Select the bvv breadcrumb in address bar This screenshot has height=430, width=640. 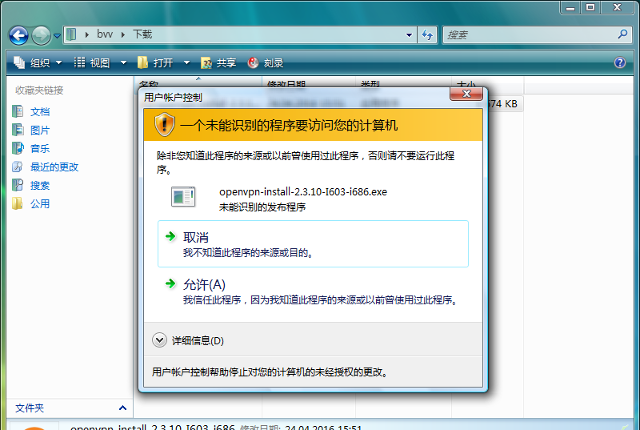104,34
